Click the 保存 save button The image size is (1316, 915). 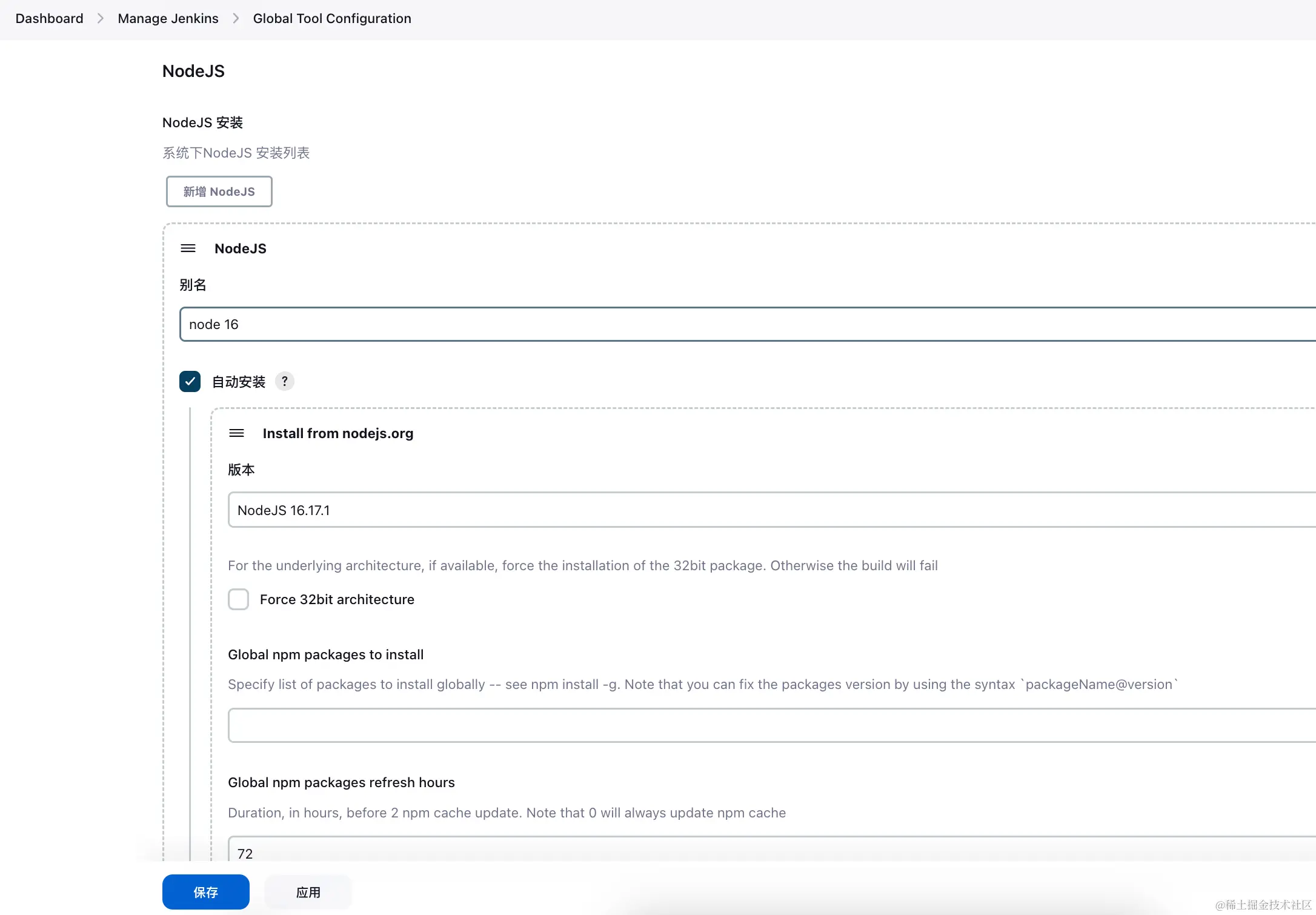pos(205,892)
